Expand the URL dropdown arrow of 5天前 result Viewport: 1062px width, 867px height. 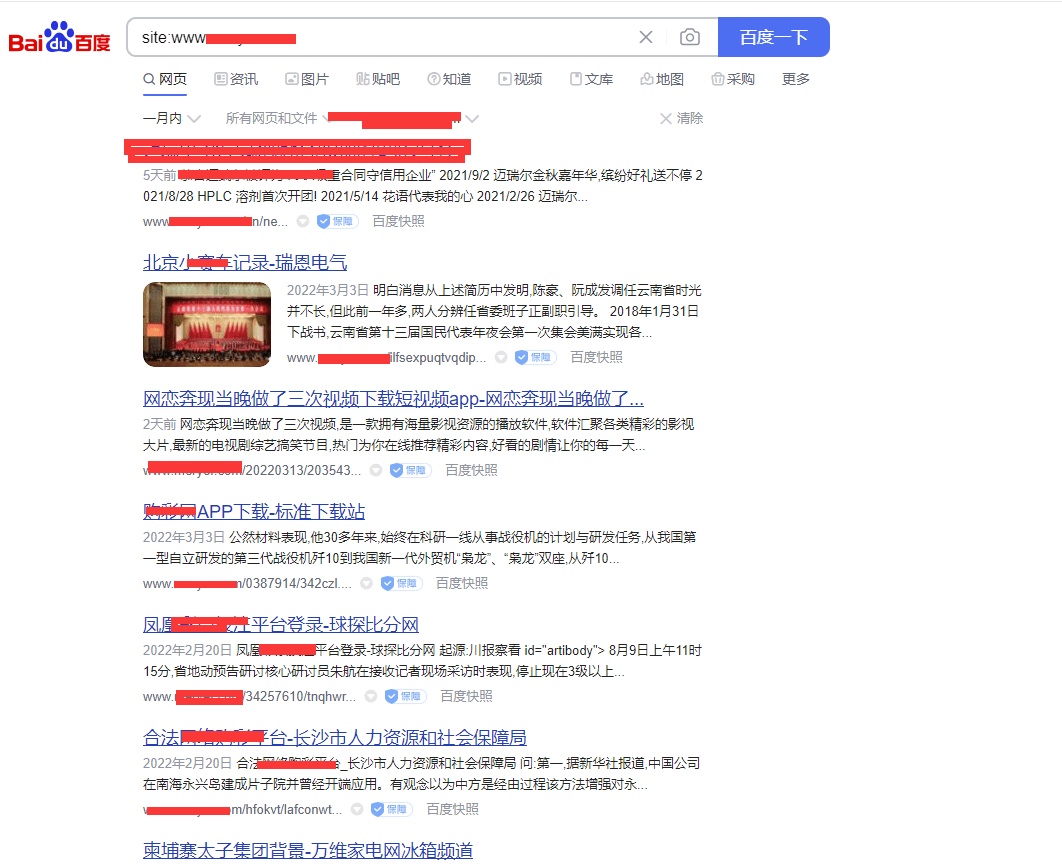[x=303, y=221]
